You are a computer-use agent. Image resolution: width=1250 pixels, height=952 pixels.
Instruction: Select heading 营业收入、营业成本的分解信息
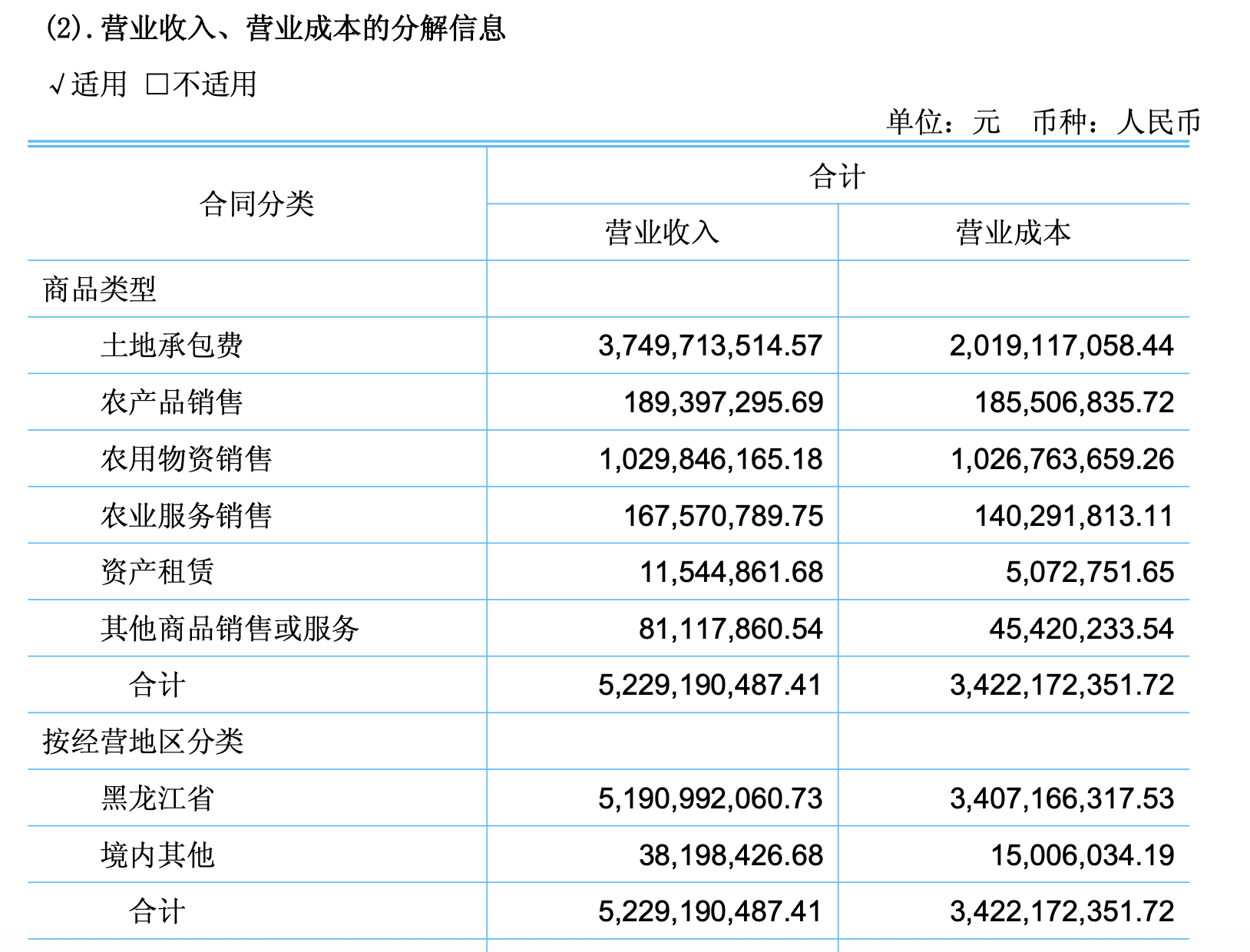coord(303,28)
